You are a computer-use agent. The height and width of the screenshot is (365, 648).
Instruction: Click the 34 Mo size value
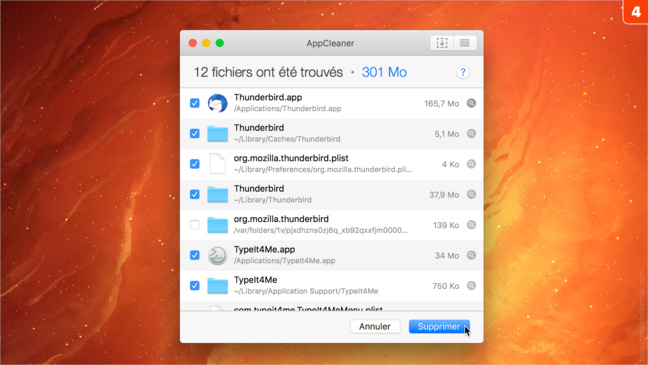(447, 256)
